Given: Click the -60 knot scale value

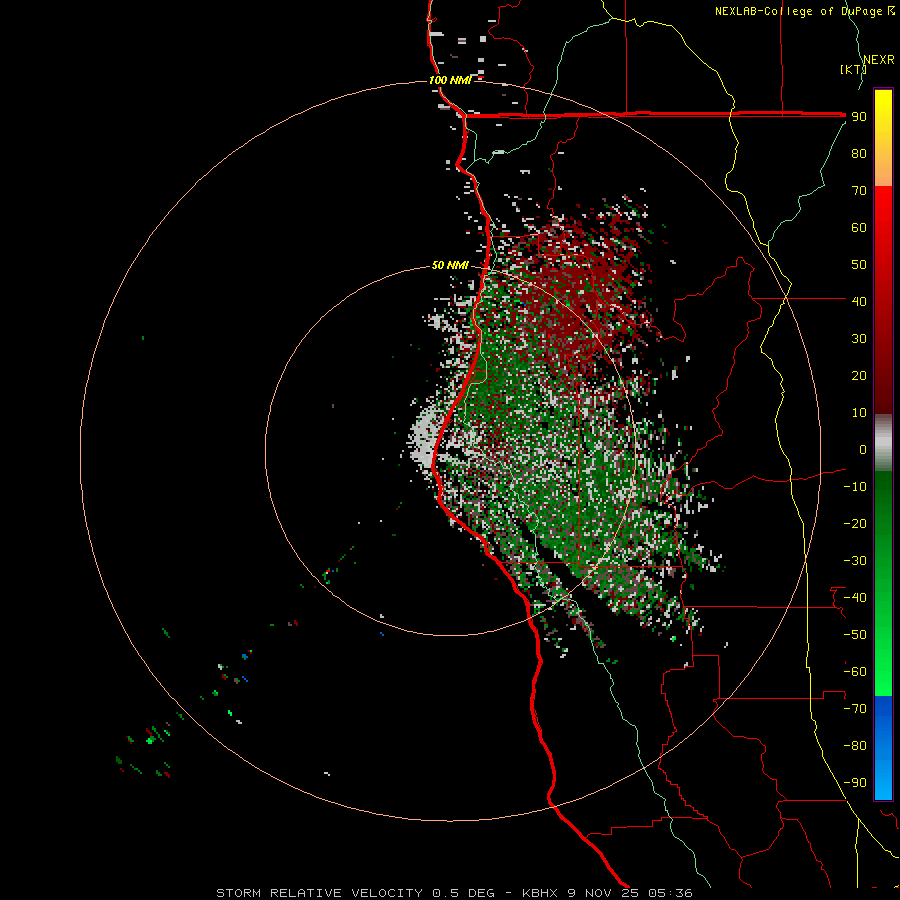Looking at the screenshot, I should click(855, 672).
